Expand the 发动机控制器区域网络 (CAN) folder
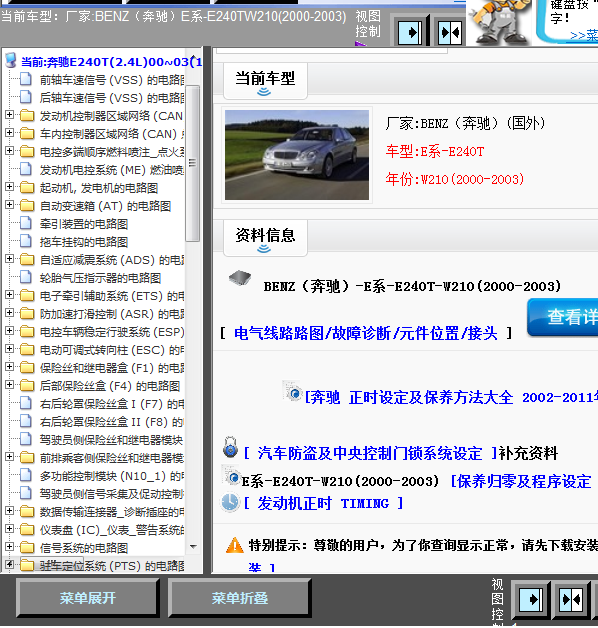Screen dimensions: 598x628 (x=9, y=115)
